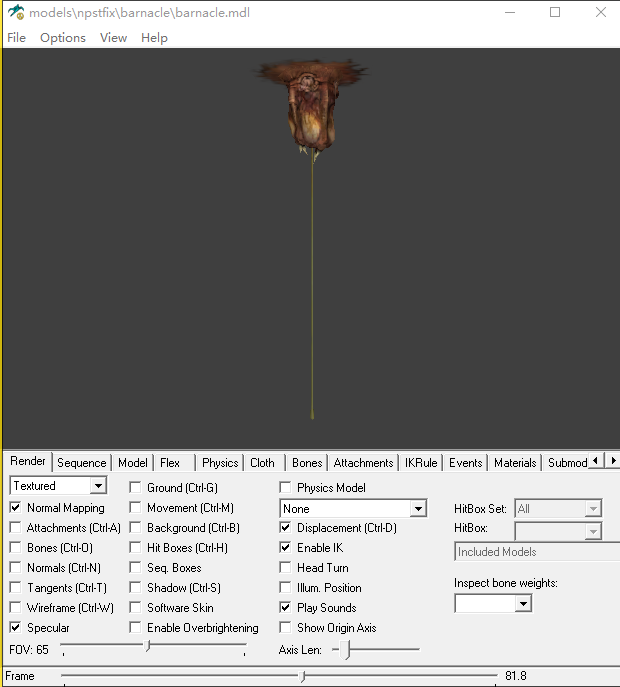Uncheck Displacement (Ctrl-D)
The image size is (620, 687).
coord(285,528)
